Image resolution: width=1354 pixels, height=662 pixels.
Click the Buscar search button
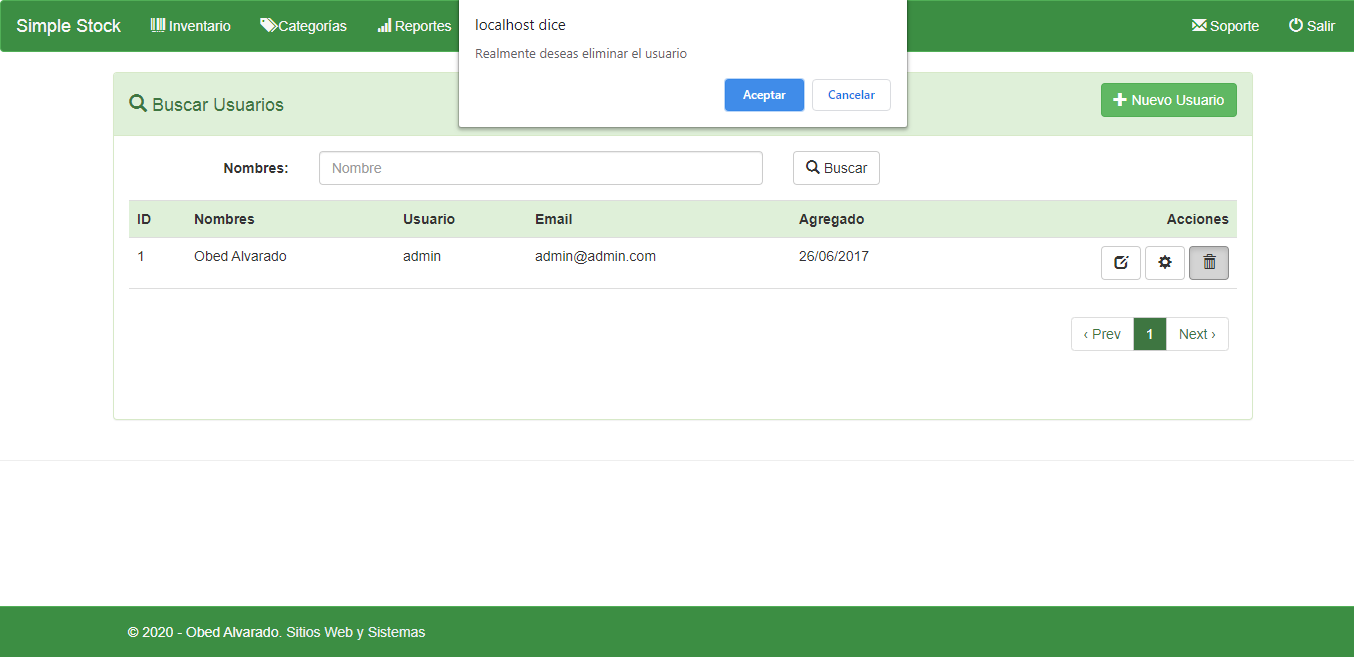pyautogui.click(x=836, y=168)
